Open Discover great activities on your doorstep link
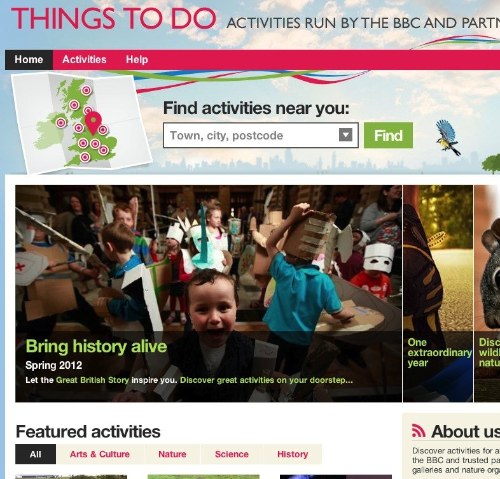 click(x=266, y=380)
